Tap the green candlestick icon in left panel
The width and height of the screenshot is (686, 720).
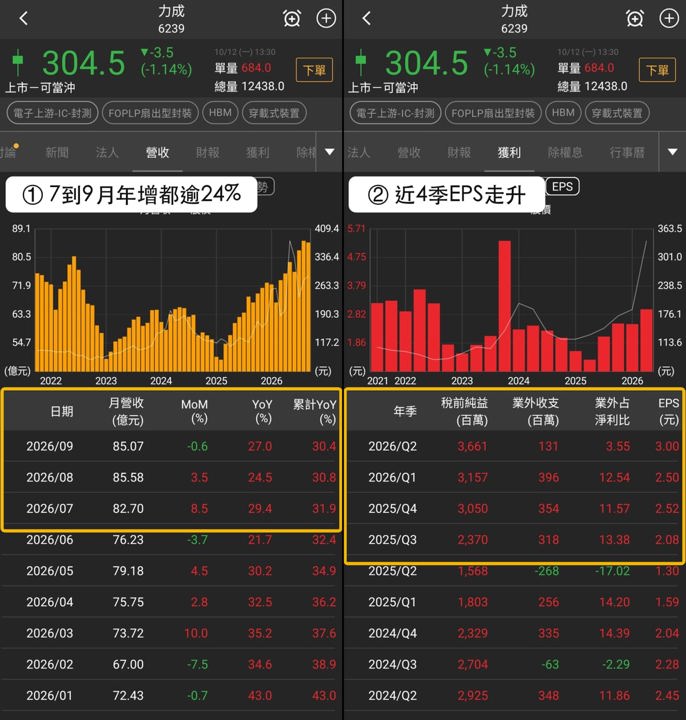[18, 62]
